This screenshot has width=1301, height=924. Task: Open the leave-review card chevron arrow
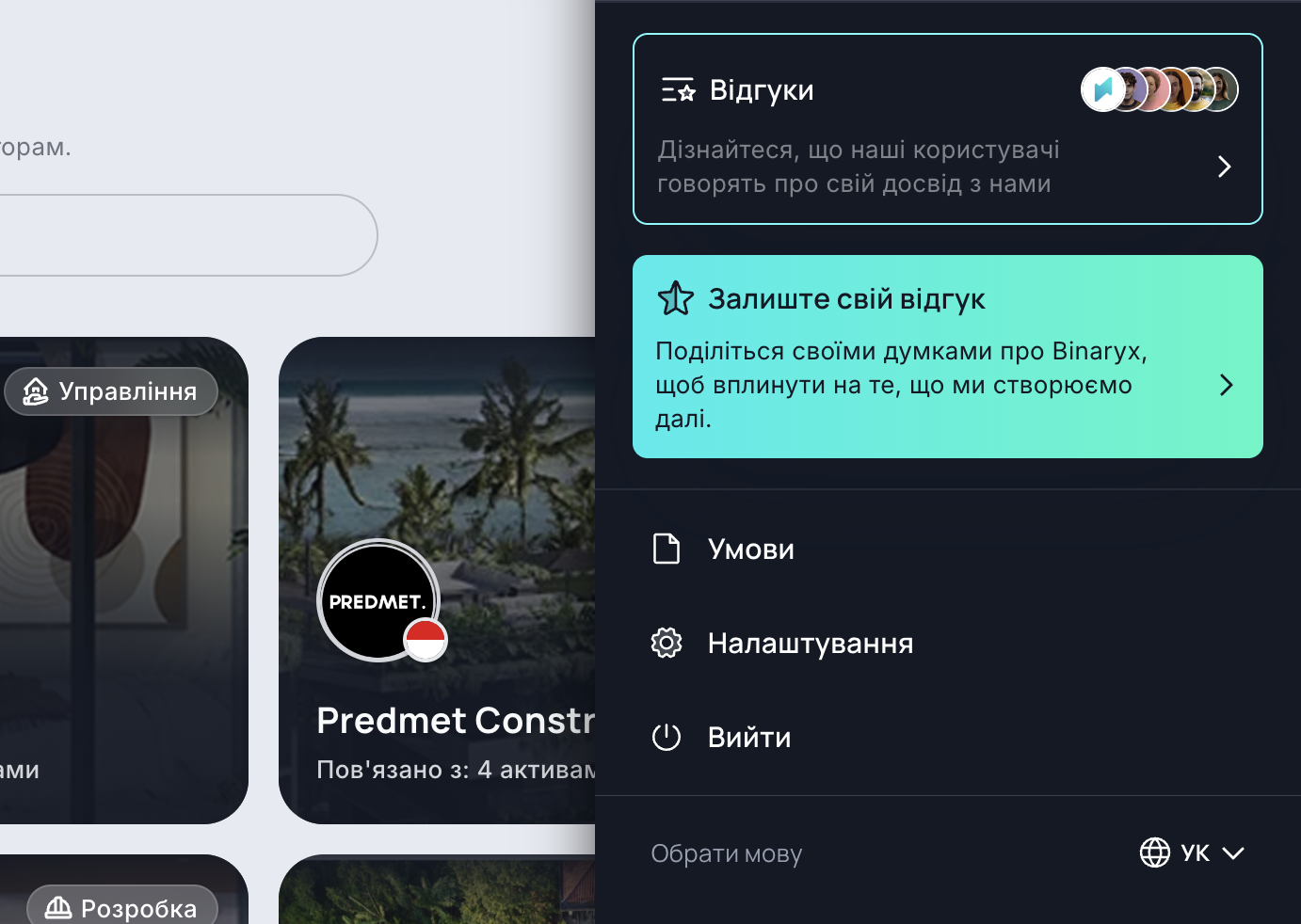pos(1226,385)
